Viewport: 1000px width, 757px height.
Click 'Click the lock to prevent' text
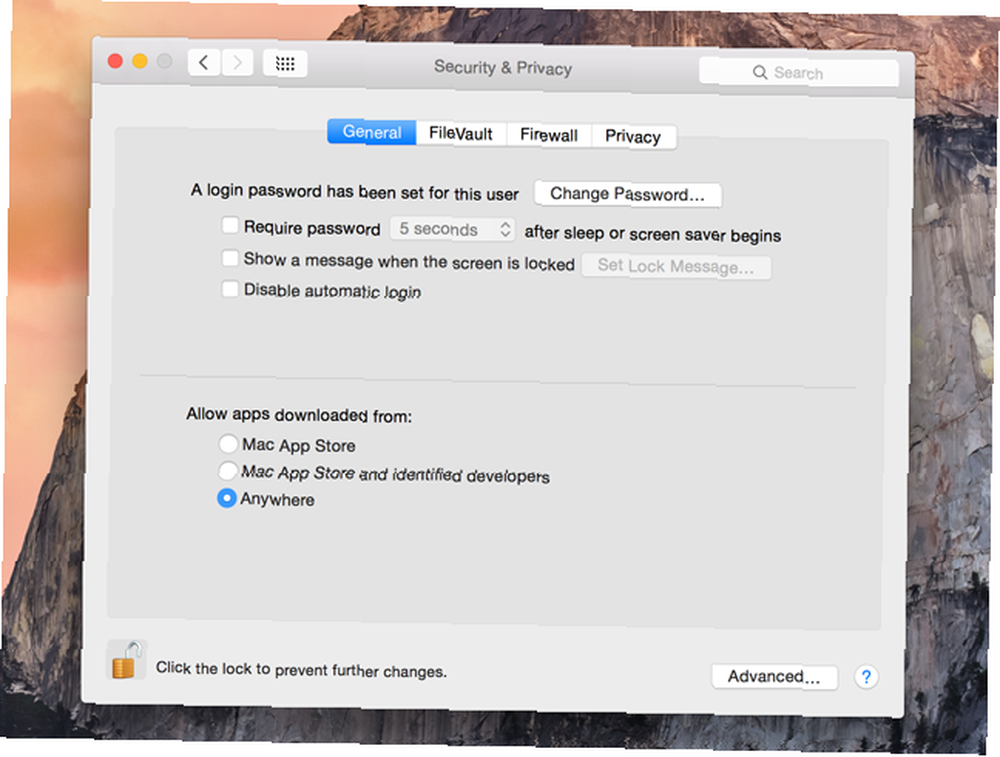tap(302, 670)
